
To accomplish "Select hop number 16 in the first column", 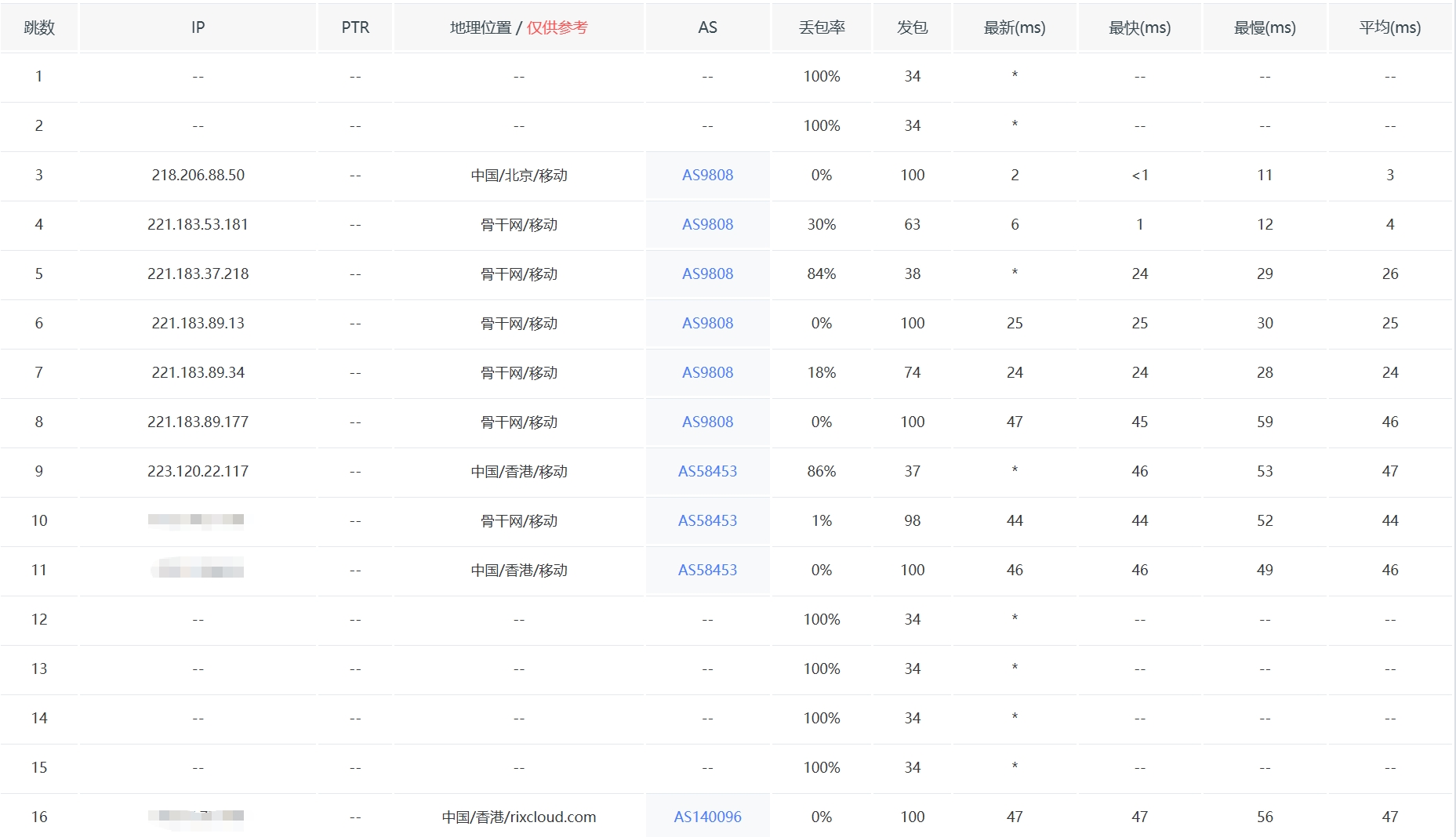I will [x=39, y=817].
